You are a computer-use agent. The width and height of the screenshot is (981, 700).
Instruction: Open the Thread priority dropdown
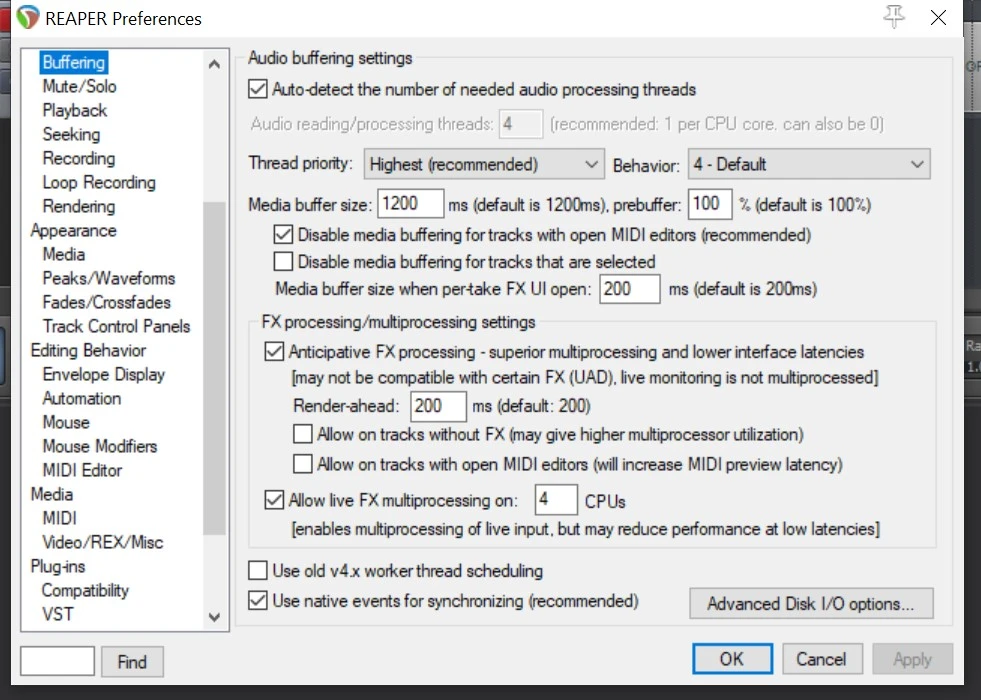[483, 164]
